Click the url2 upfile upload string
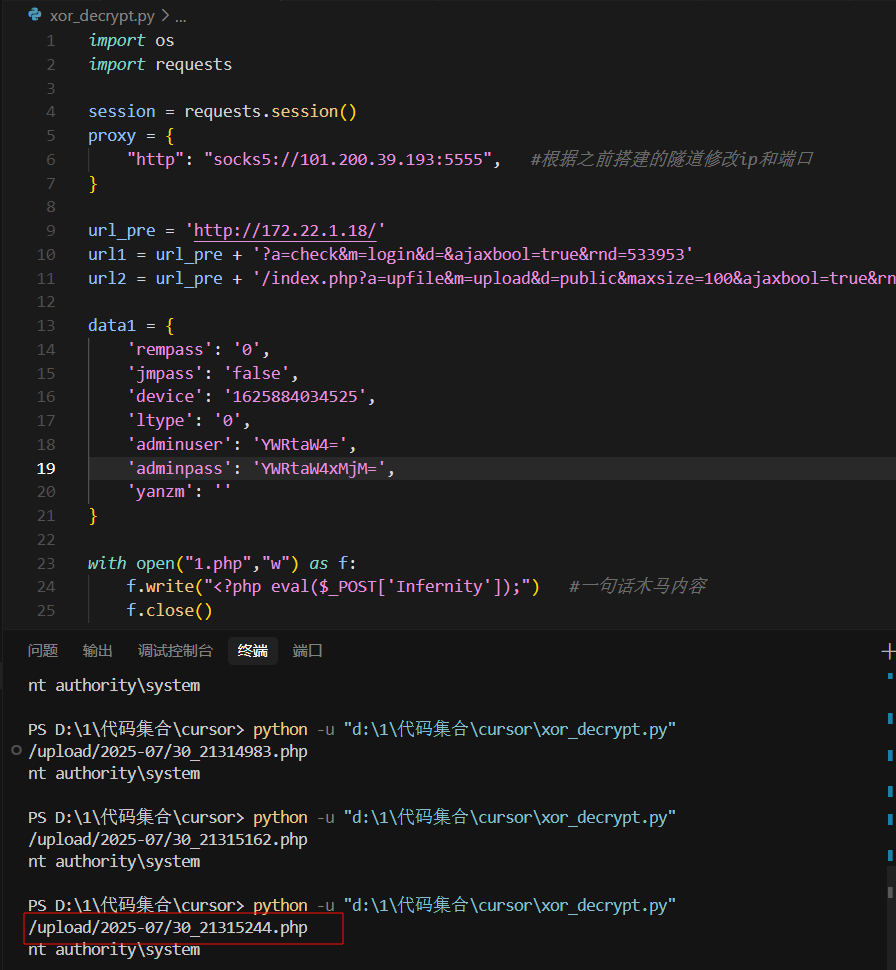The image size is (896, 970). pyautogui.click(x=574, y=278)
